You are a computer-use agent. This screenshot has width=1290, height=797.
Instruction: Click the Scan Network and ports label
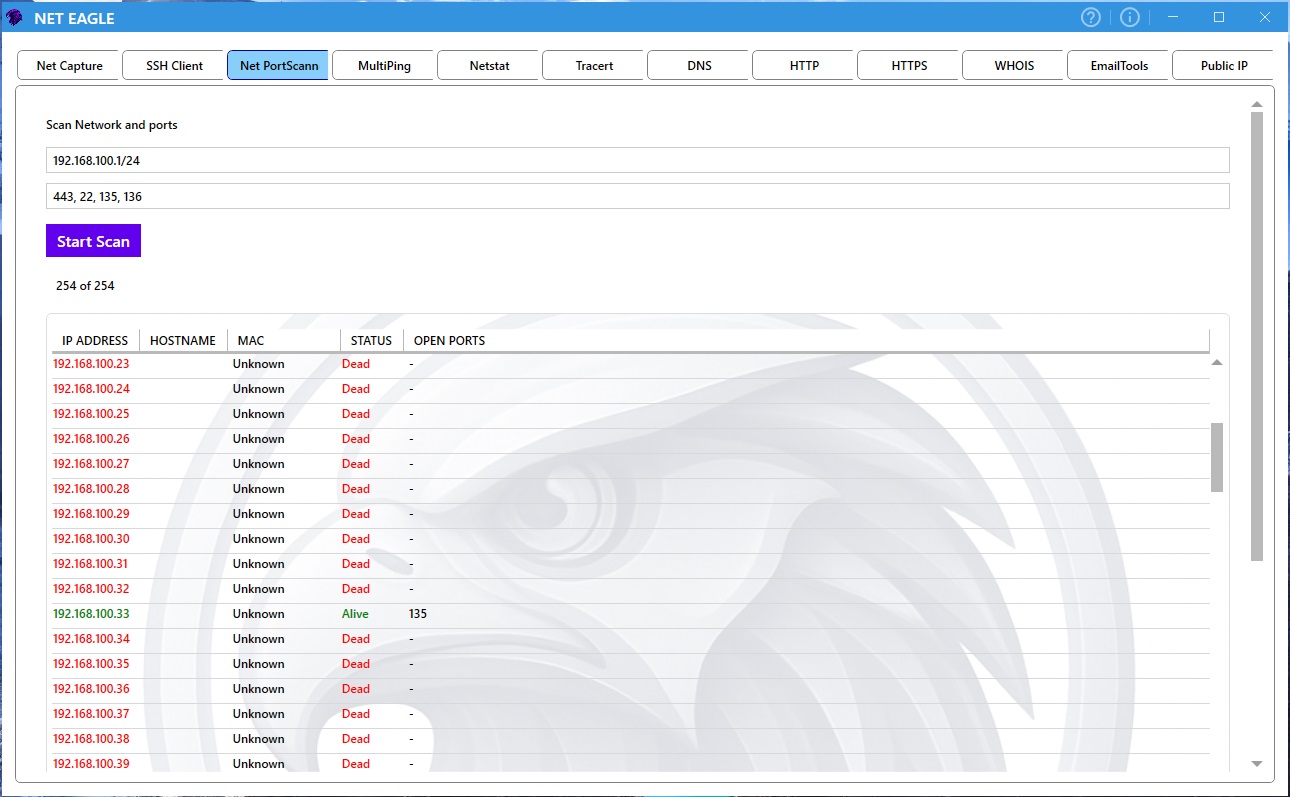112,125
